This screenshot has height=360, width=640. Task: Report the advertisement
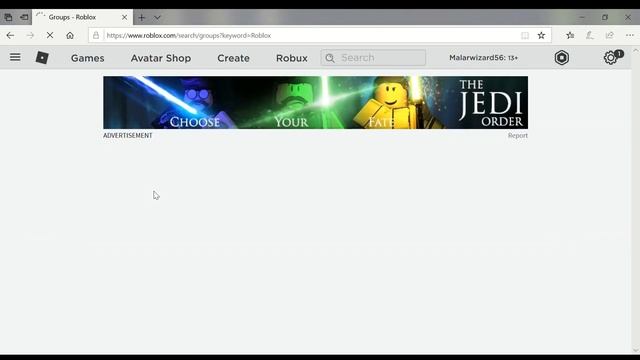point(518,136)
